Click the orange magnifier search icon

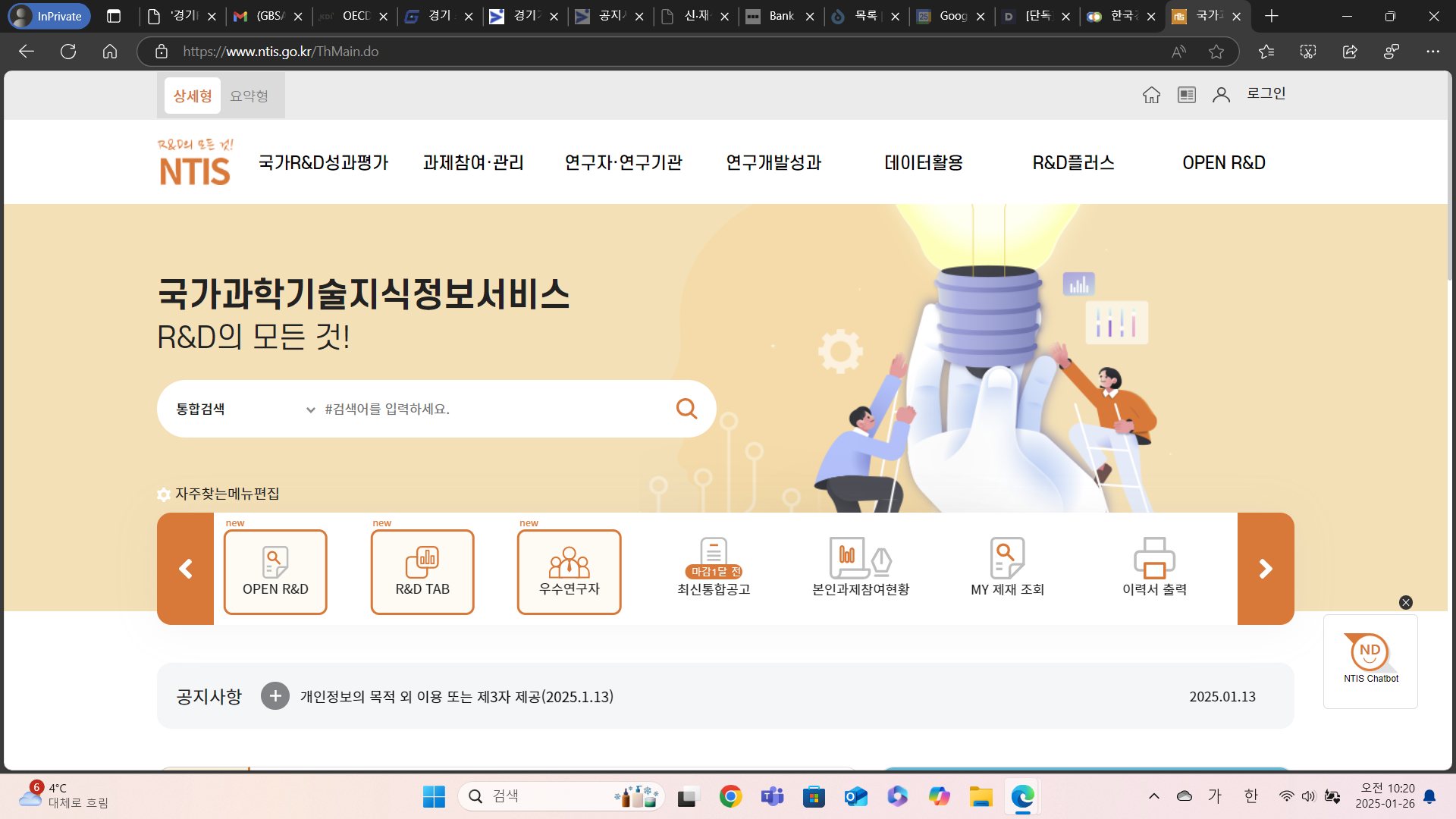(686, 409)
